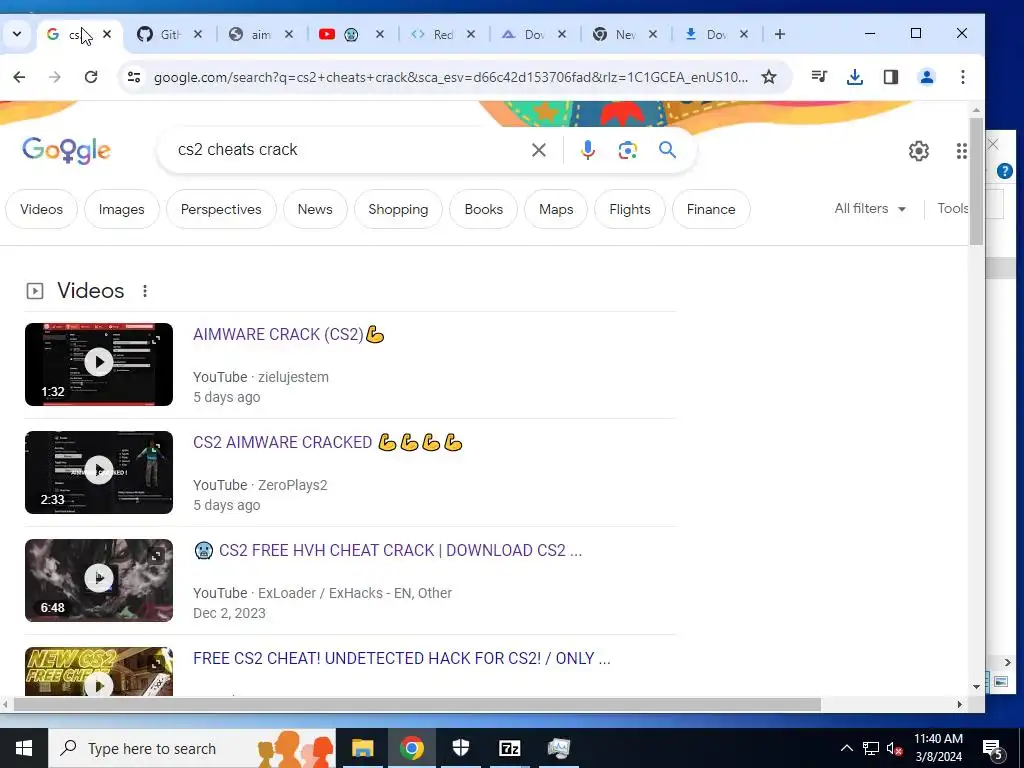Open a new browser tab

(x=780, y=34)
